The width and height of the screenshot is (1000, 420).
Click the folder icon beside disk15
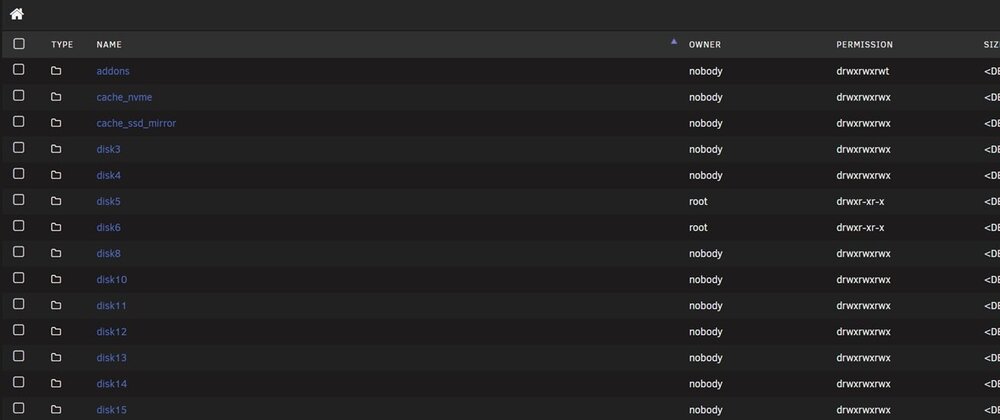[56, 409]
